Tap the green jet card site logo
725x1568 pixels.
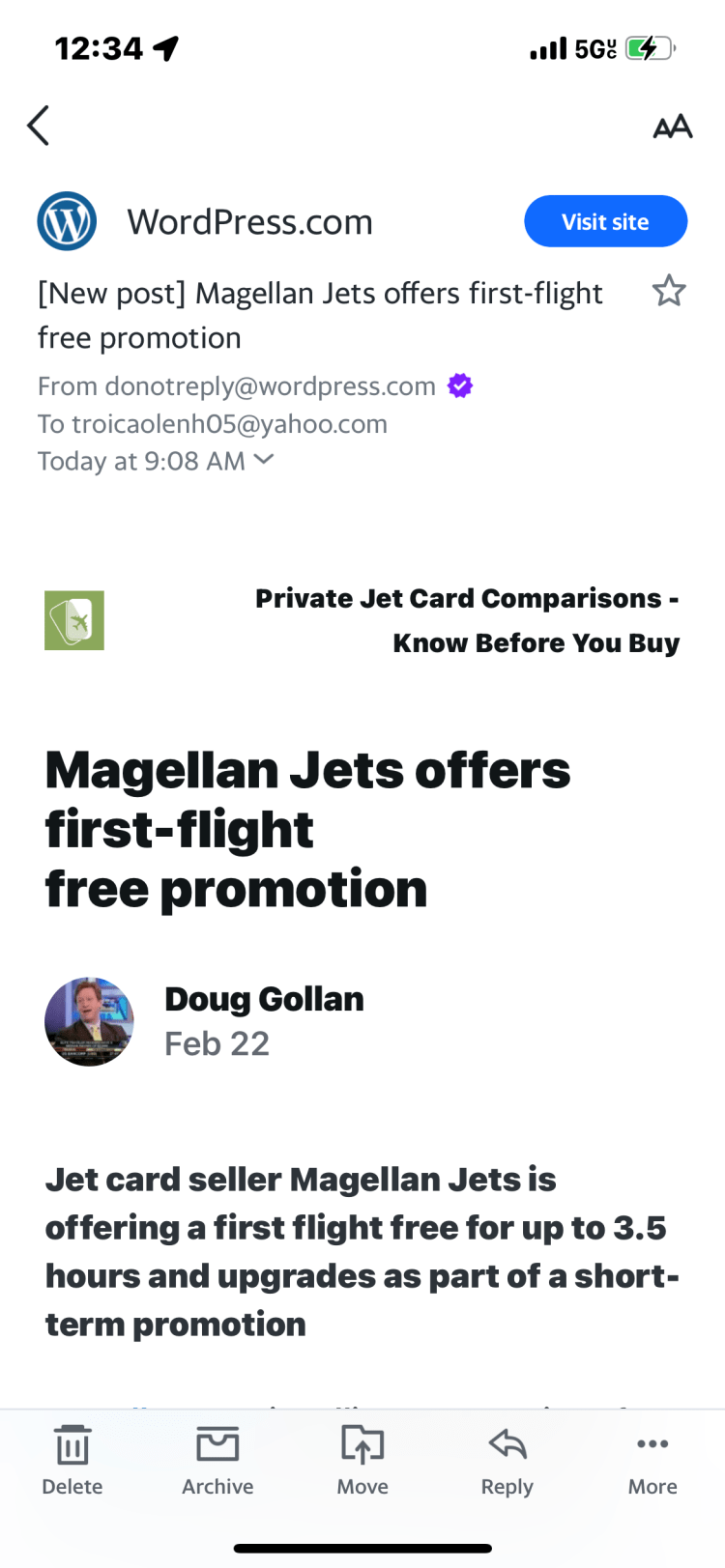[74, 620]
